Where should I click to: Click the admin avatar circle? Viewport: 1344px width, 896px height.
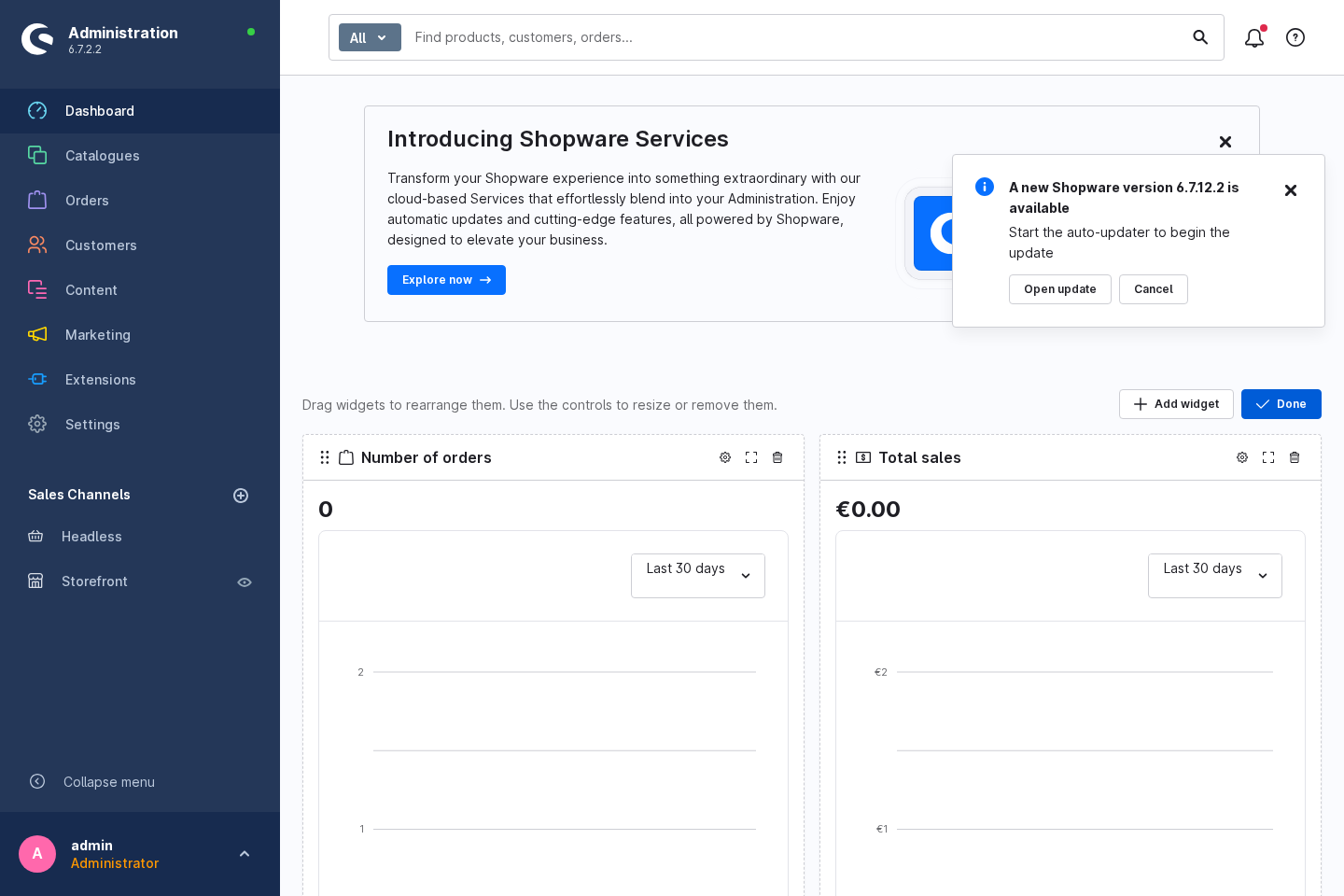click(37, 854)
